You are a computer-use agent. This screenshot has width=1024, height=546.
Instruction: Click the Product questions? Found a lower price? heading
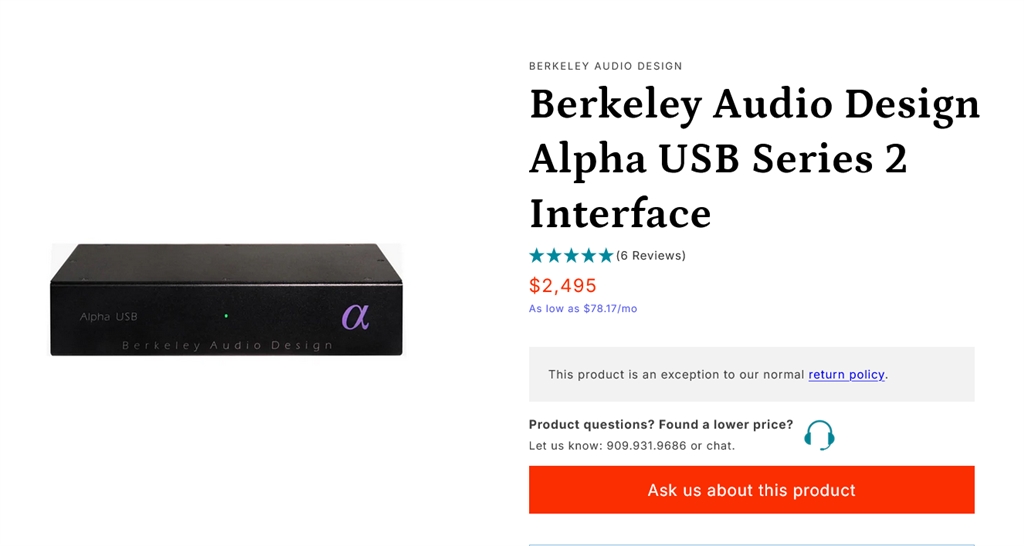coord(660,425)
